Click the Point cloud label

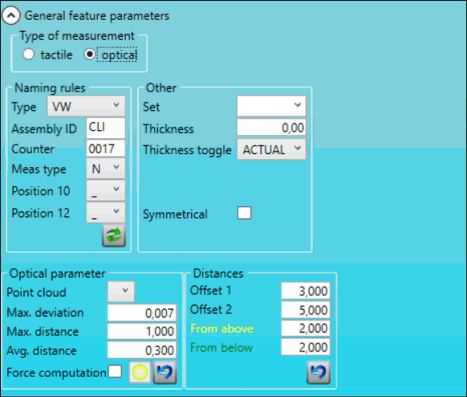click(x=36, y=292)
